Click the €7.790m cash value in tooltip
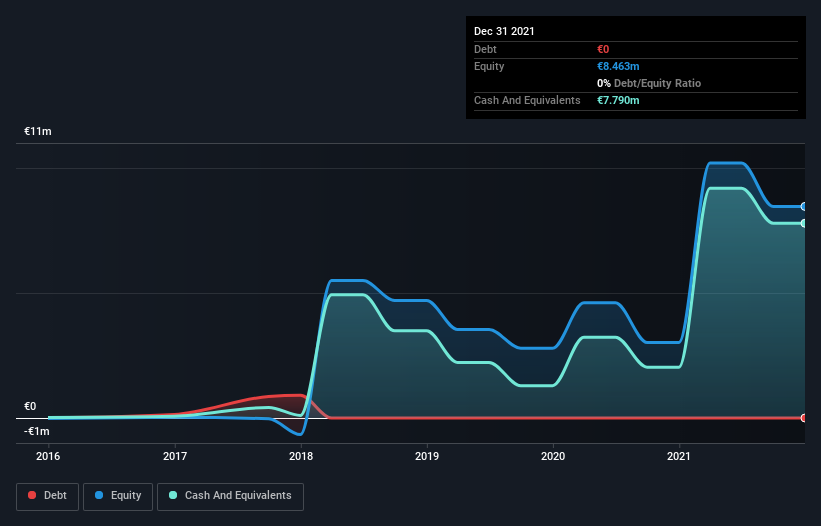This screenshot has width=821, height=526. [618, 100]
